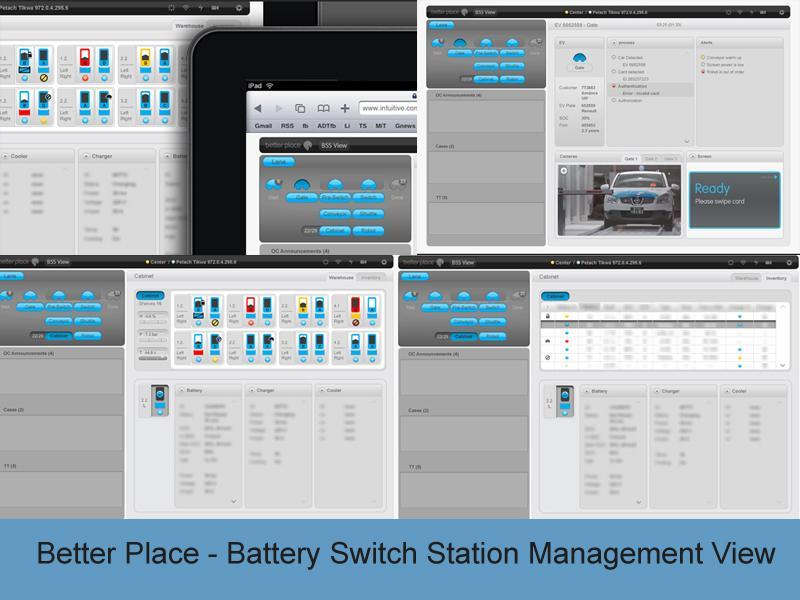Click the settings gear in the bottom-left window header
The height and width of the screenshot is (600, 800).
point(384,262)
